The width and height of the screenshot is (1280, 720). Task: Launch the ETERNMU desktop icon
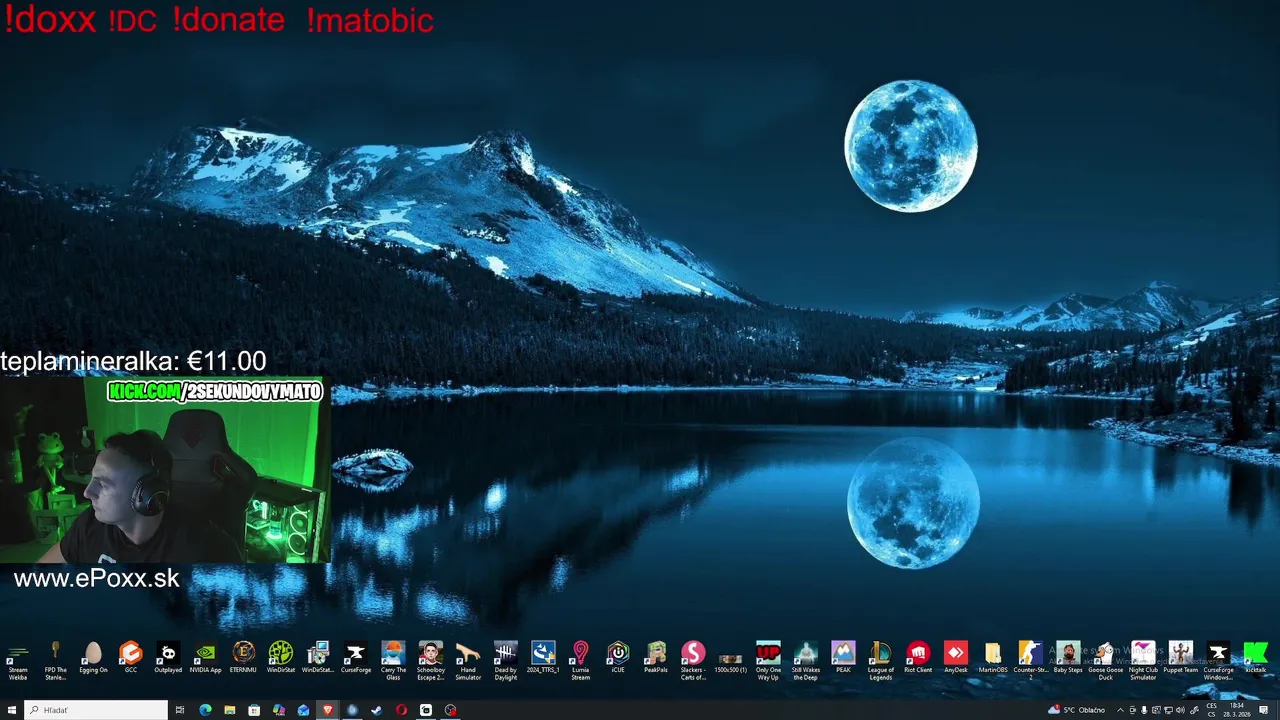pyautogui.click(x=243, y=659)
